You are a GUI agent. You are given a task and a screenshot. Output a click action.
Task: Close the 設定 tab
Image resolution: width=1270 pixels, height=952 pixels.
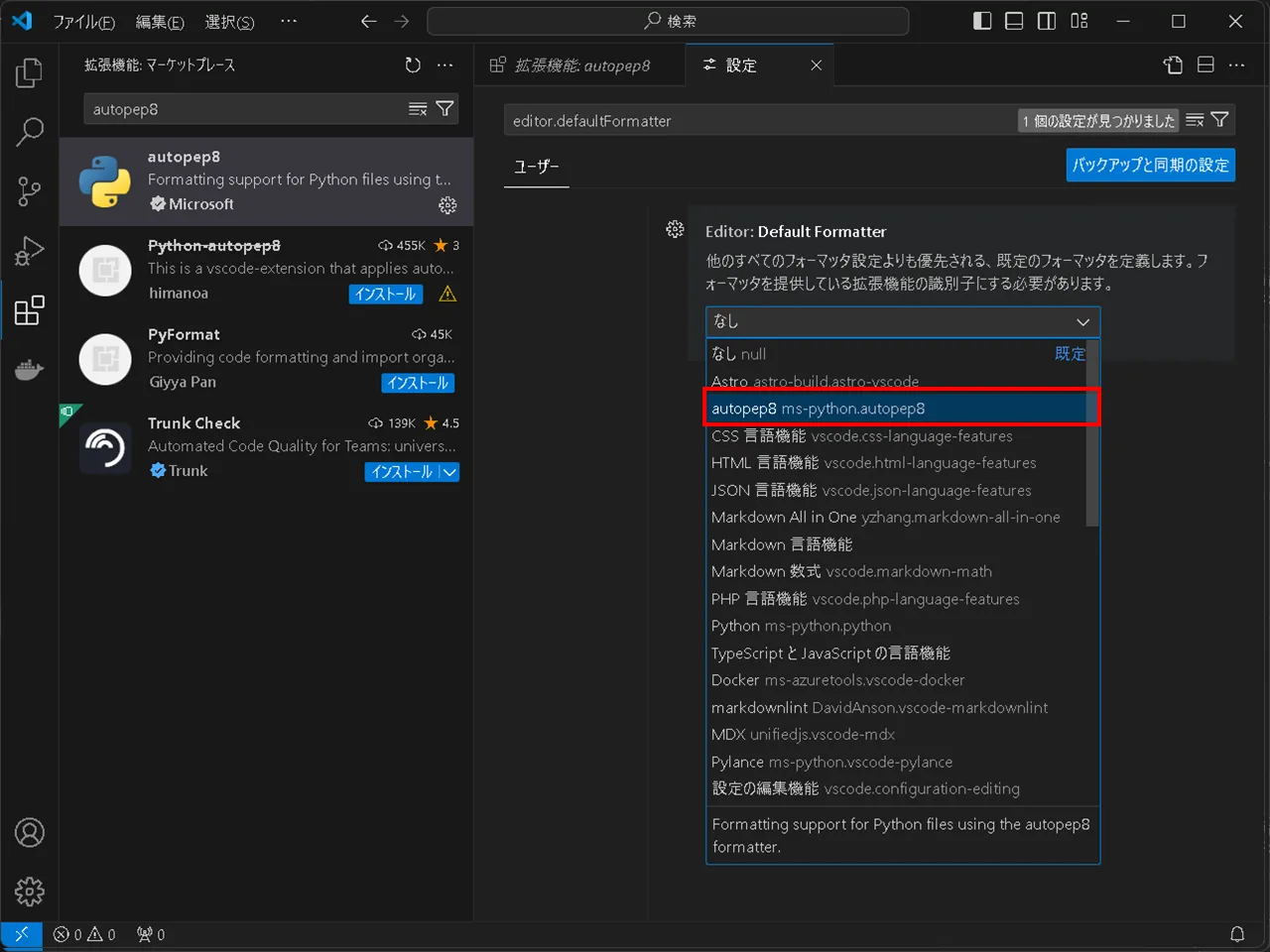coord(816,65)
